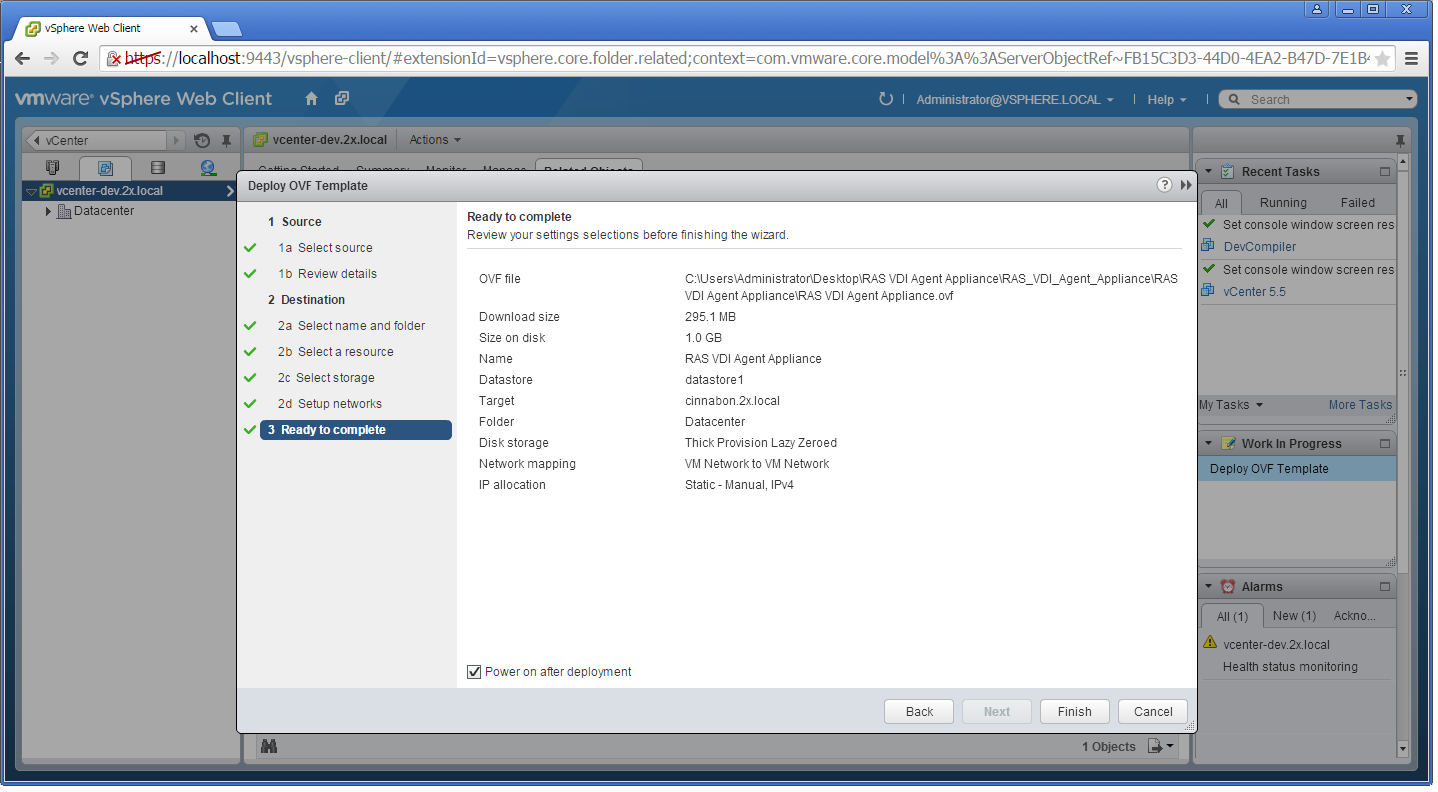
Task: Select the All tasks tab
Action: [1221, 202]
